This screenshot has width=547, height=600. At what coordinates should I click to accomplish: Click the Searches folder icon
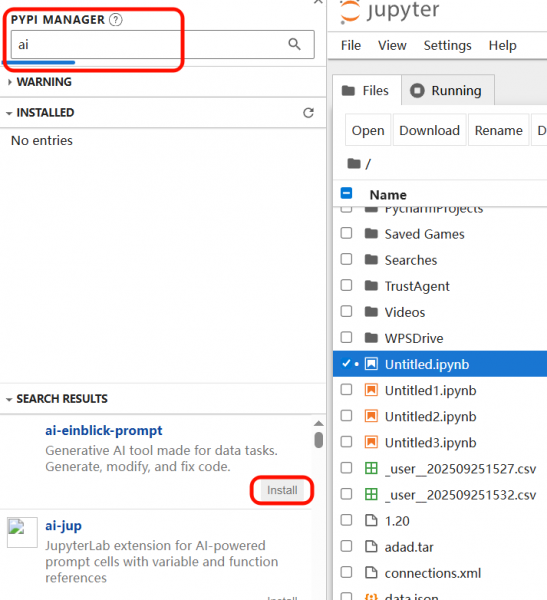tap(371, 259)
